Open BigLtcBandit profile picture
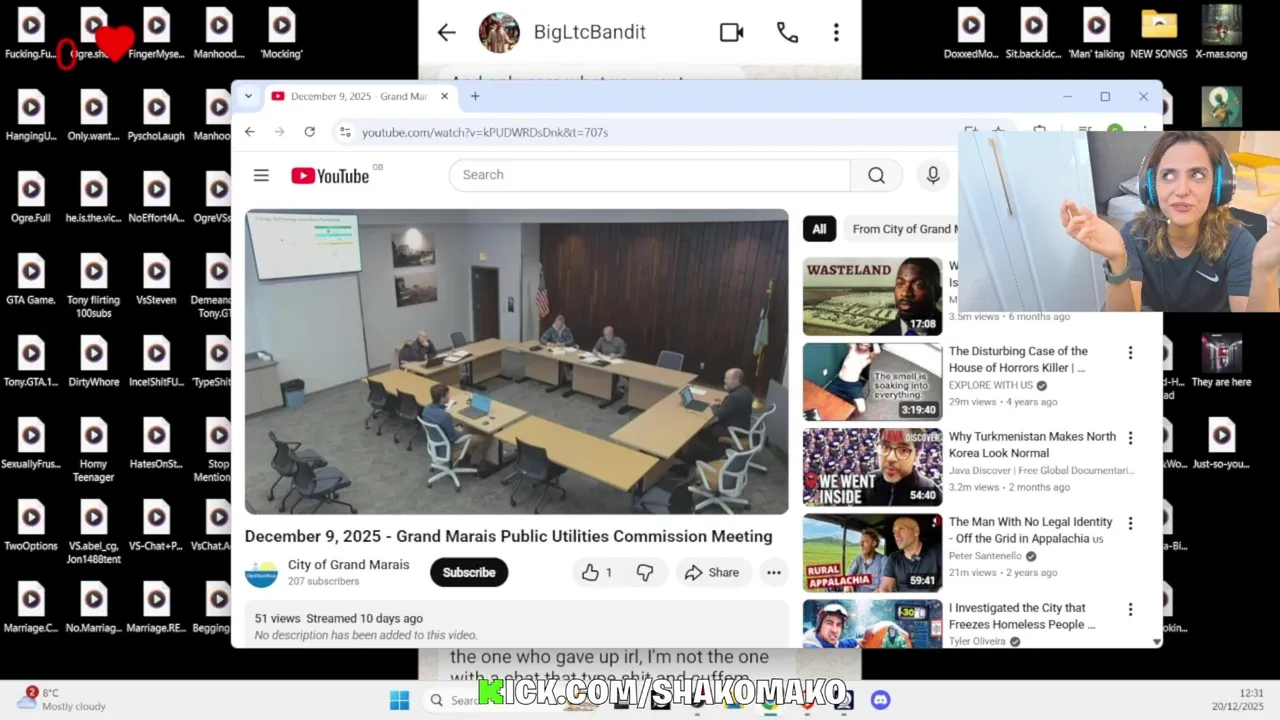Image resolution: width=1280 pixels, height=720 pixels. (499, 32)
